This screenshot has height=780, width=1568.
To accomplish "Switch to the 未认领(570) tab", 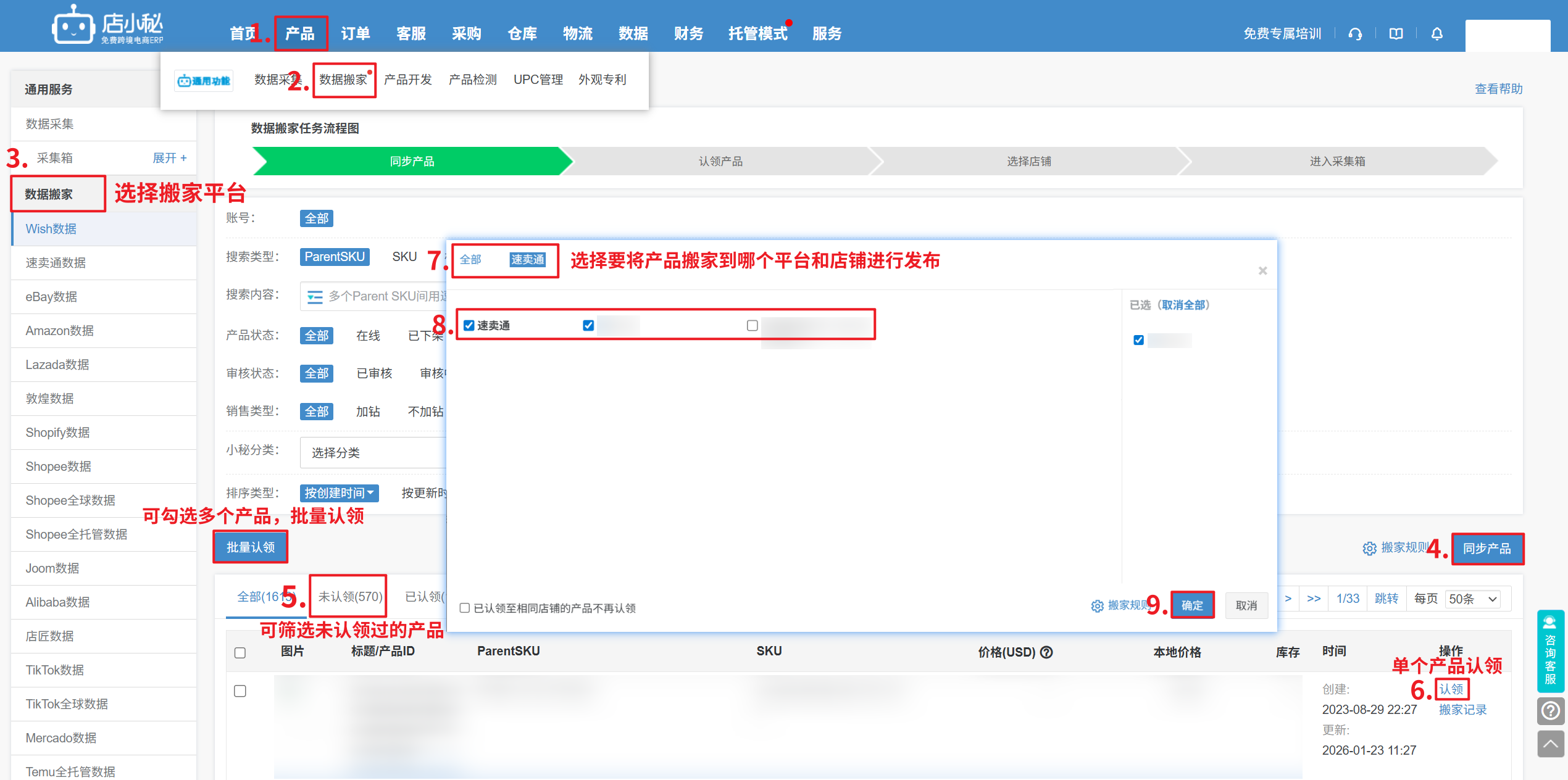I will (x=349, y=597).
